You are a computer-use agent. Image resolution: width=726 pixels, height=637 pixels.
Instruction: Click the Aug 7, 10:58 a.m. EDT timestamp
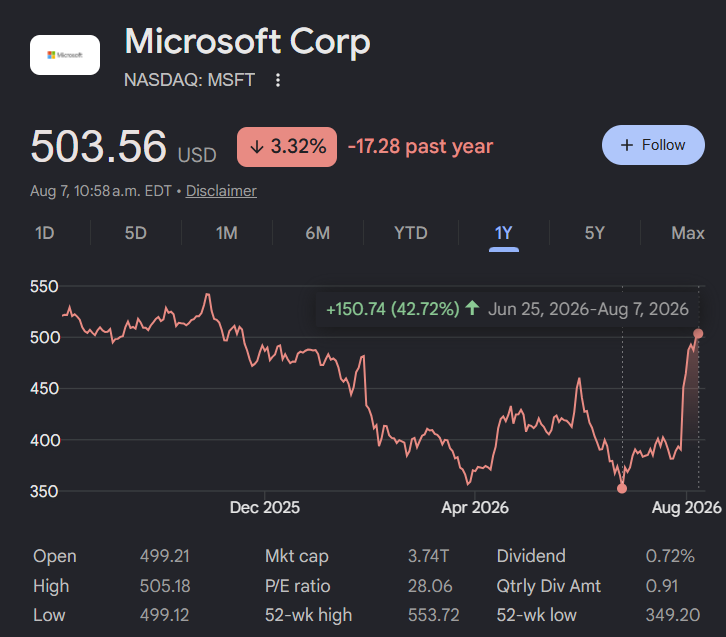(x=101, y=191)
